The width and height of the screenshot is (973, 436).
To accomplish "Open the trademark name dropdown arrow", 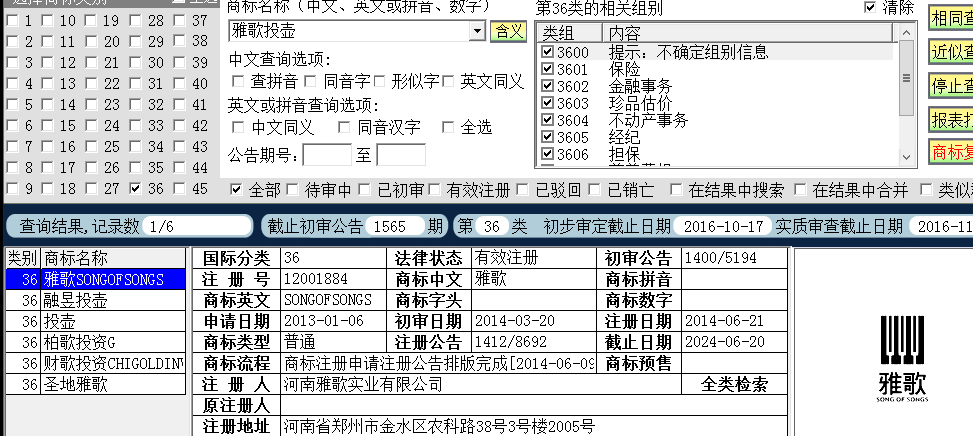I will click(477, 30).
